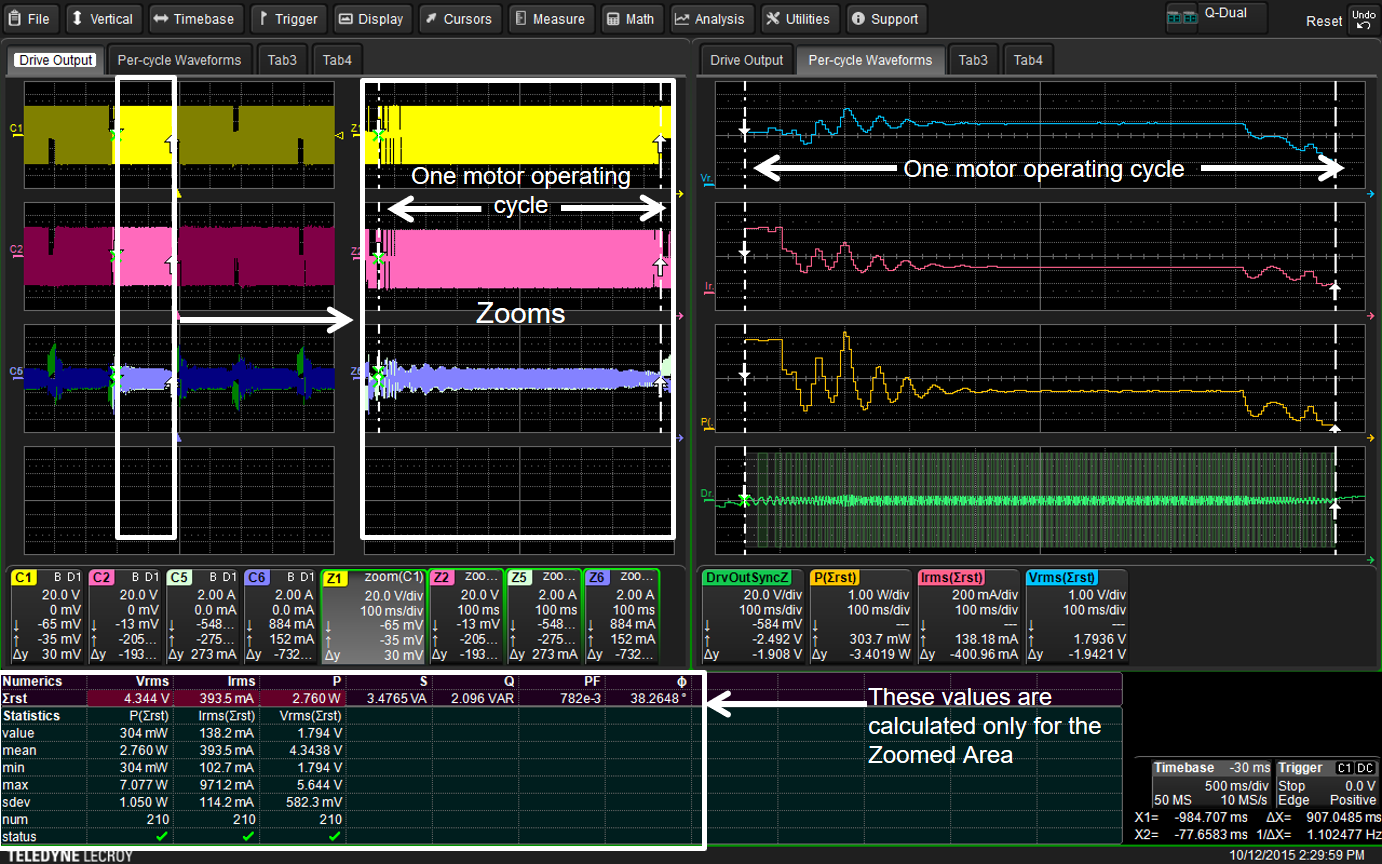1382x864 pixels.
Task: Open the Z1 zoom descriptor box
Action: click(374, 616)
